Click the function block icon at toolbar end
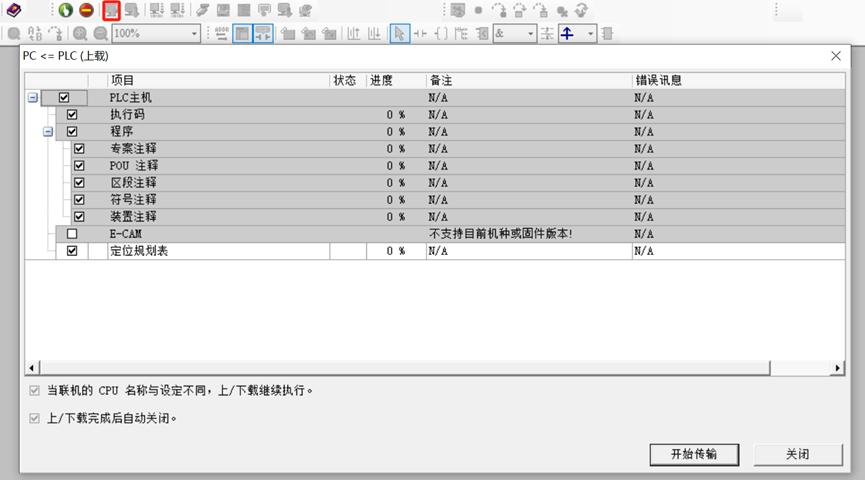The image size is (865, 480). coord(607,34)
